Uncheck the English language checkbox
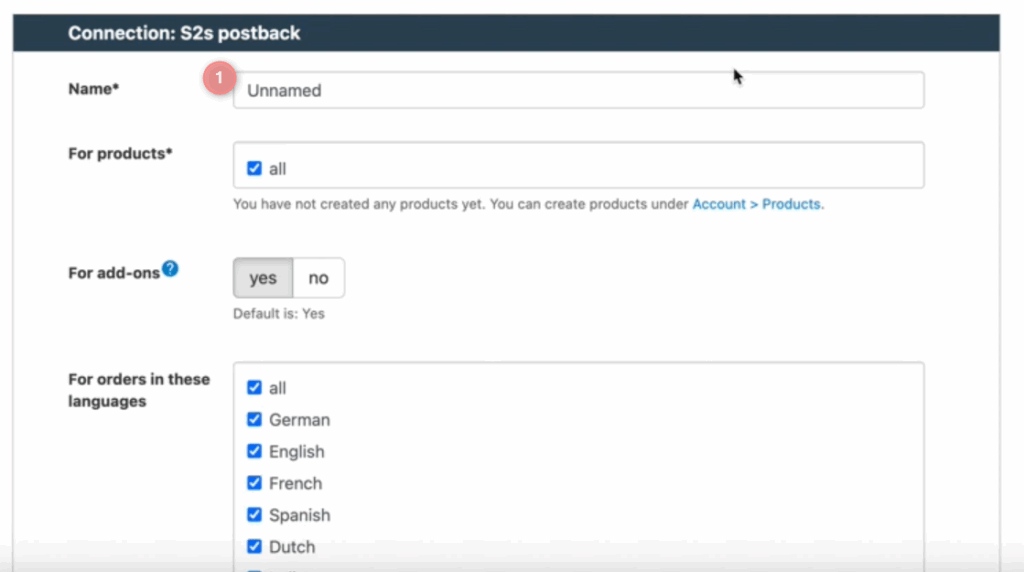The width and height of the screenshot is (1024, 572). point(254,452)
